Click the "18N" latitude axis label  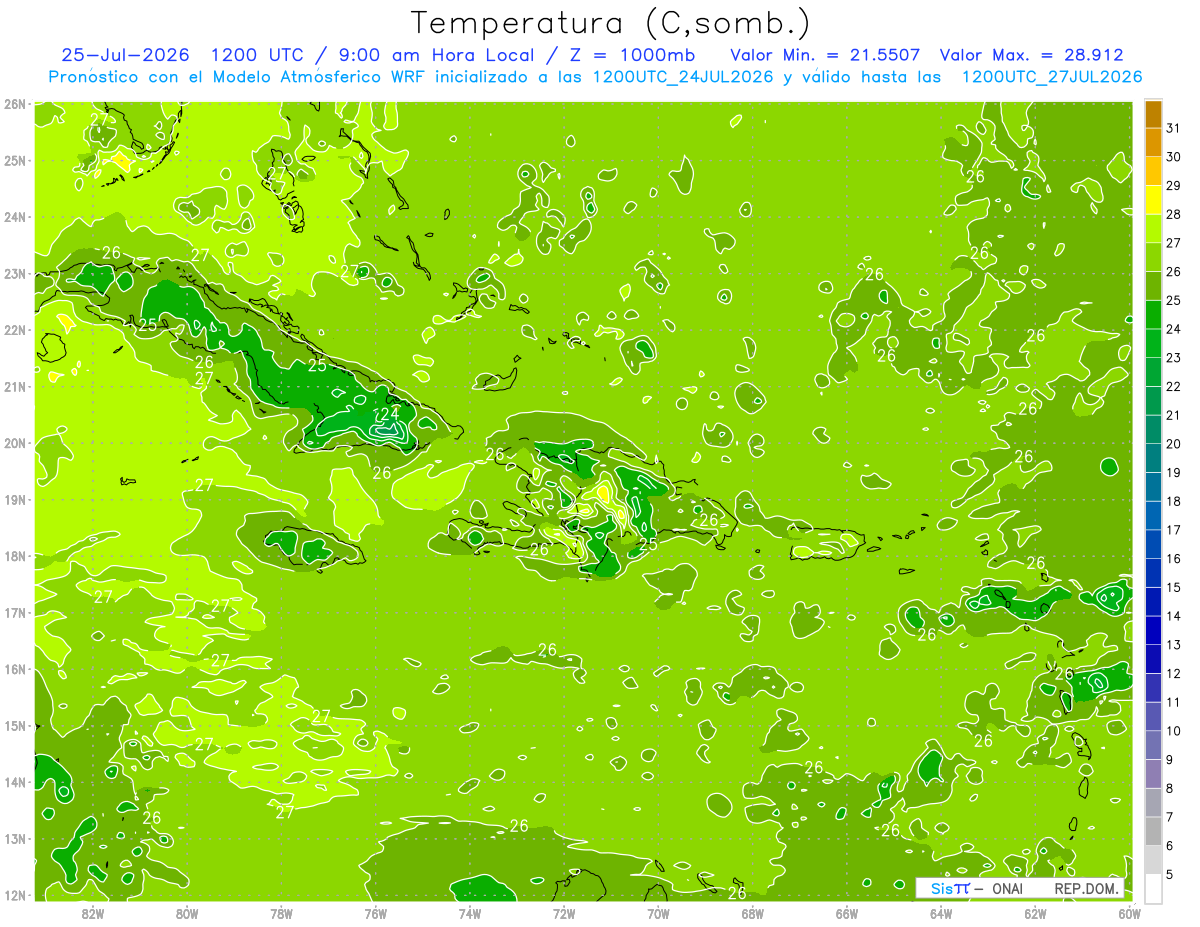[14, 556]
